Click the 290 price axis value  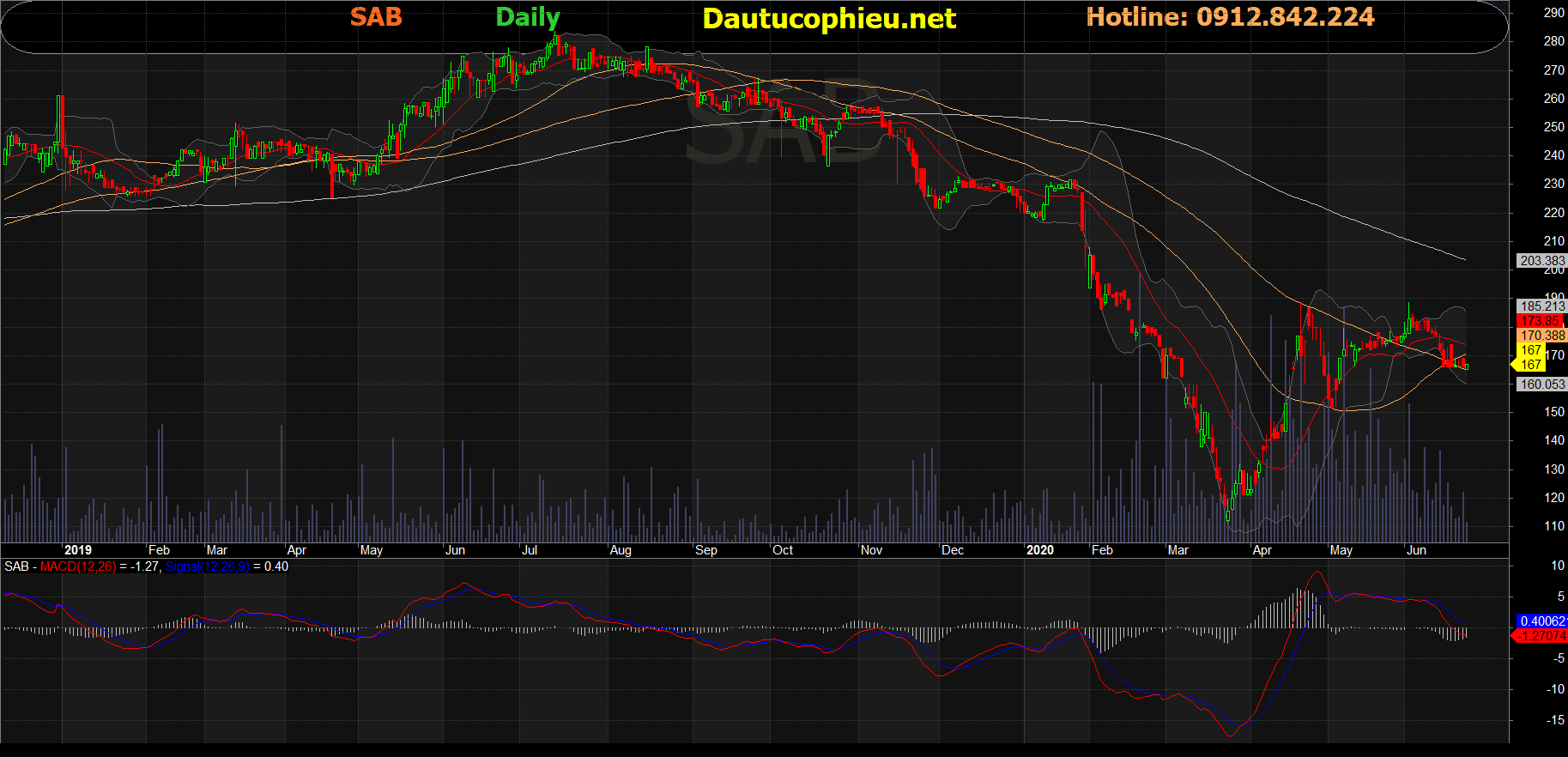coord(1553,13)
